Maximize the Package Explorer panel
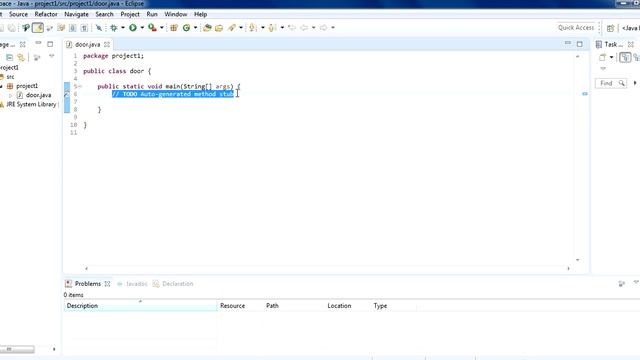 (x=50, y=44)
